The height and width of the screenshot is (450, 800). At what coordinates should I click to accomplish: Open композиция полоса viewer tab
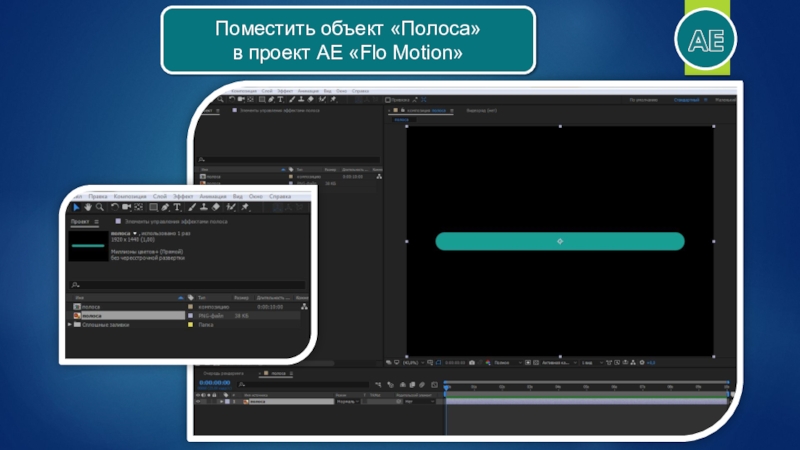[427, 110]
